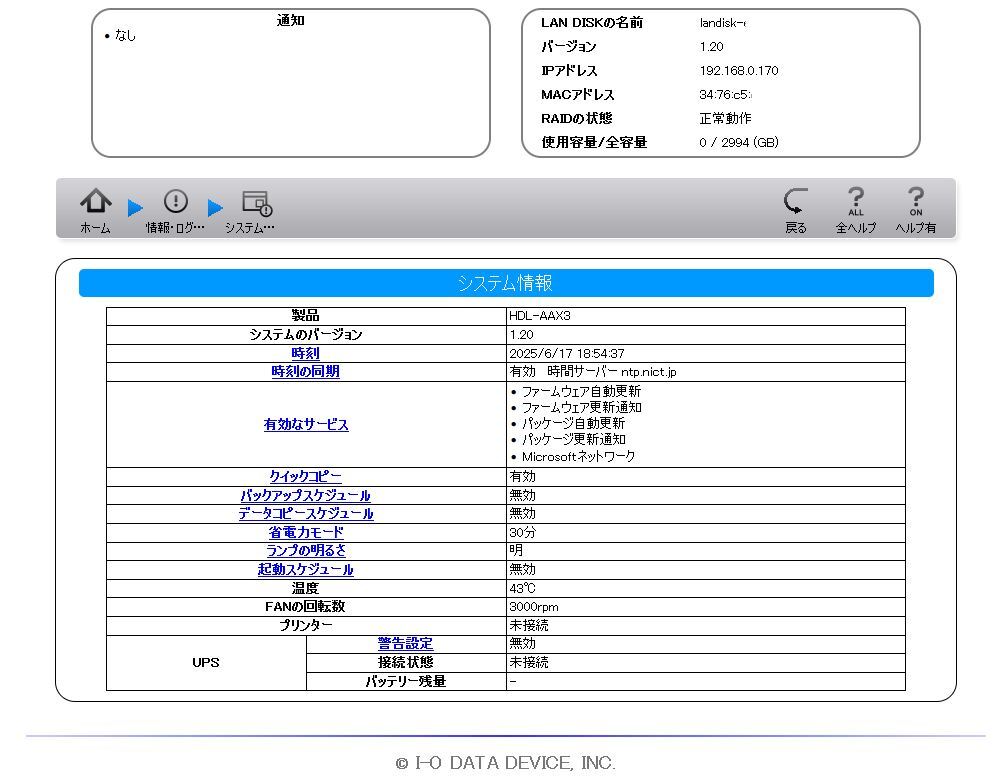The width and height of the screenshot is (996, 780).
Task: Click the IP address 192.168.0.170 text
Action: (739, 71)
